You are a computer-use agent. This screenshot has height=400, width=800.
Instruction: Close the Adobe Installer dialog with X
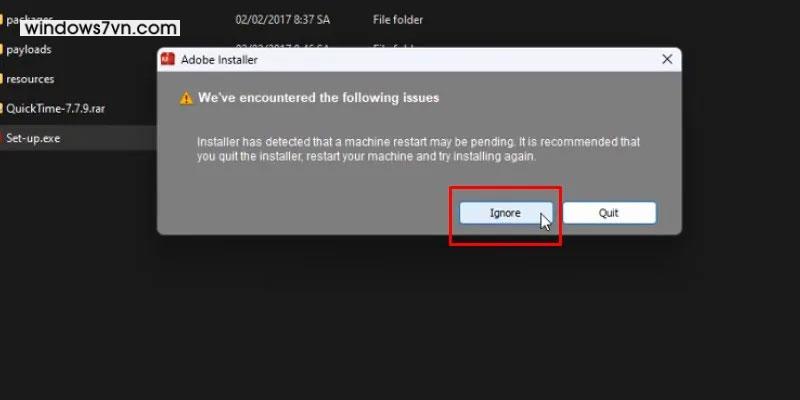click(667, 59)
